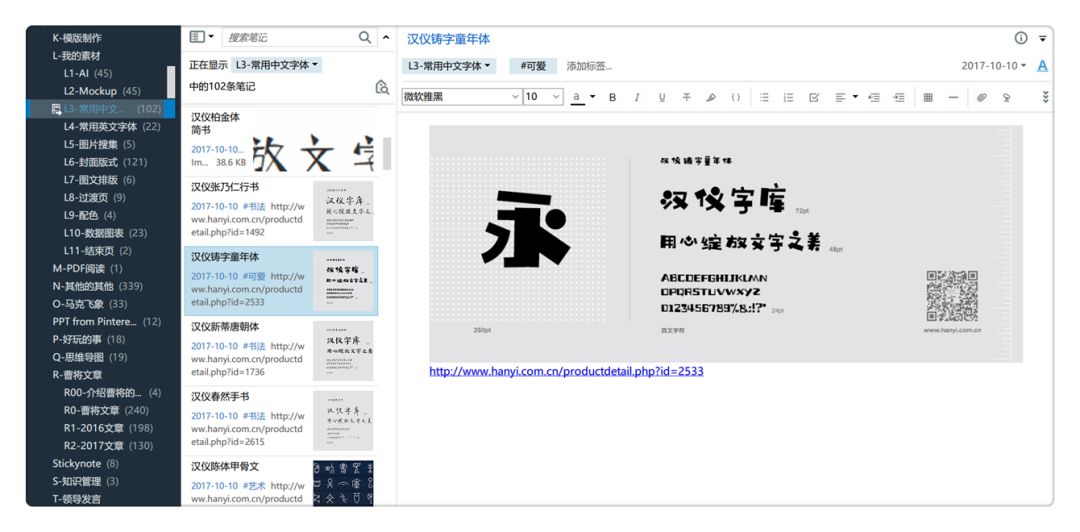Click the blue A text formatting icon
This screenshot has height=532, width=1080.
tap(1042, 65)
